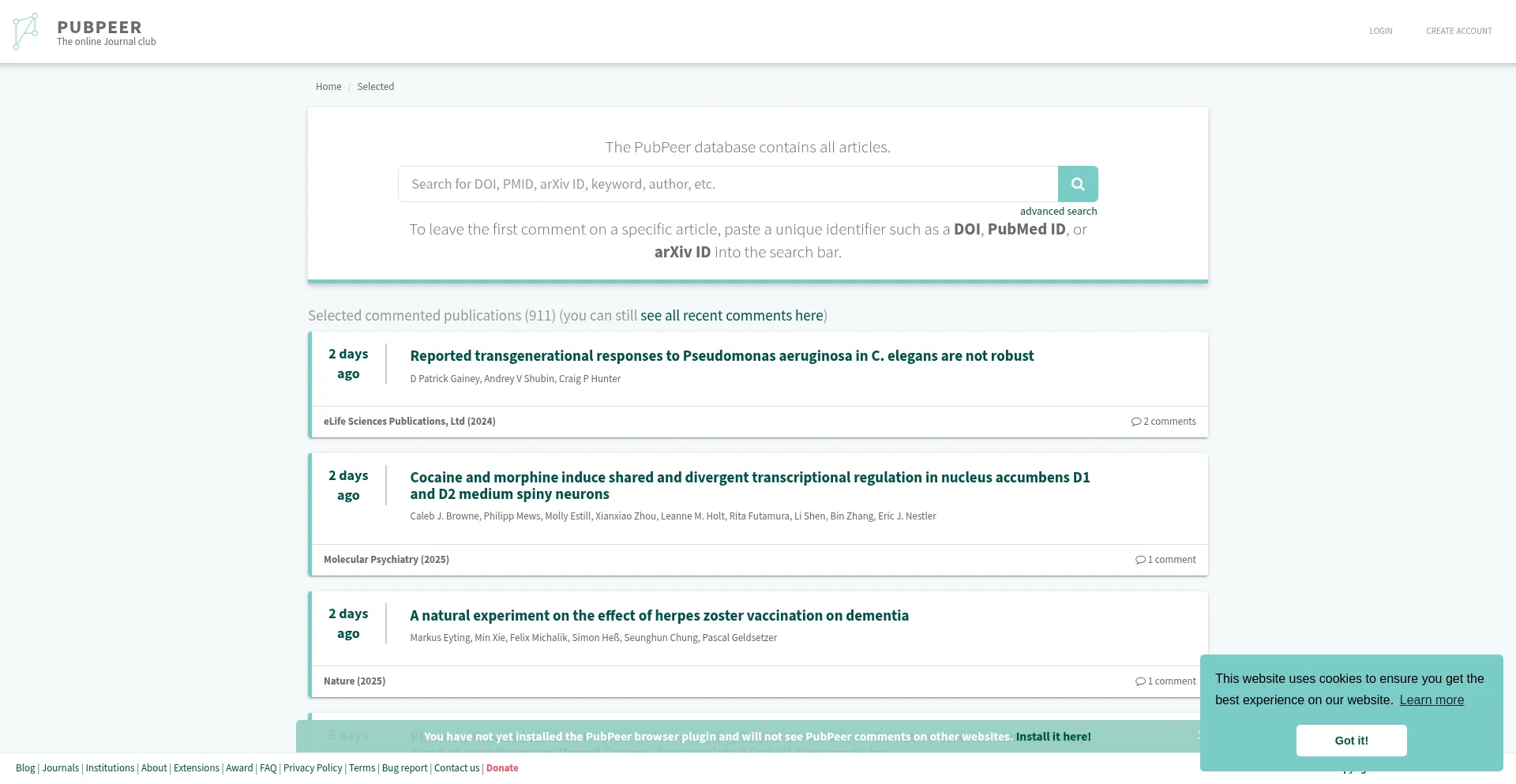Click Install it here! in the plugin banner
This screenshot has height=784, width=1516.
click(x=1053, y=736)
